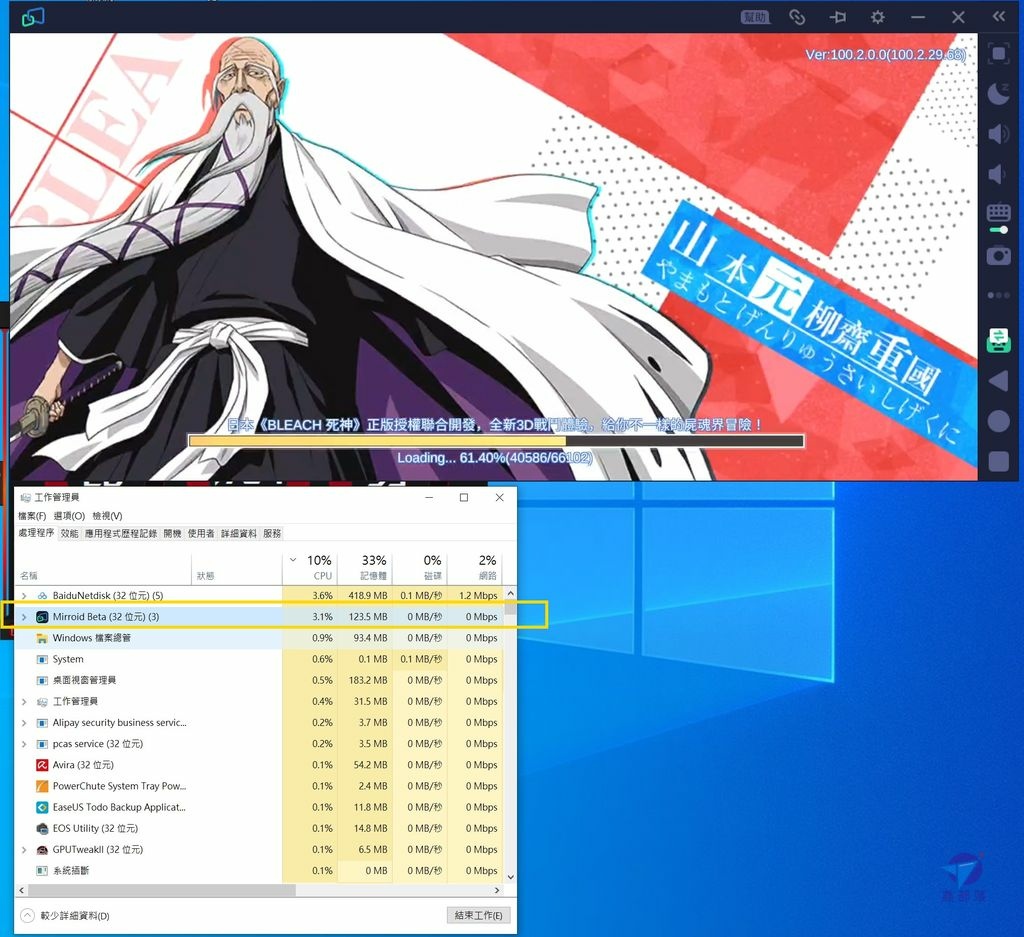Expand the pcas service row
1024x937 pixels.
(24, 744)
